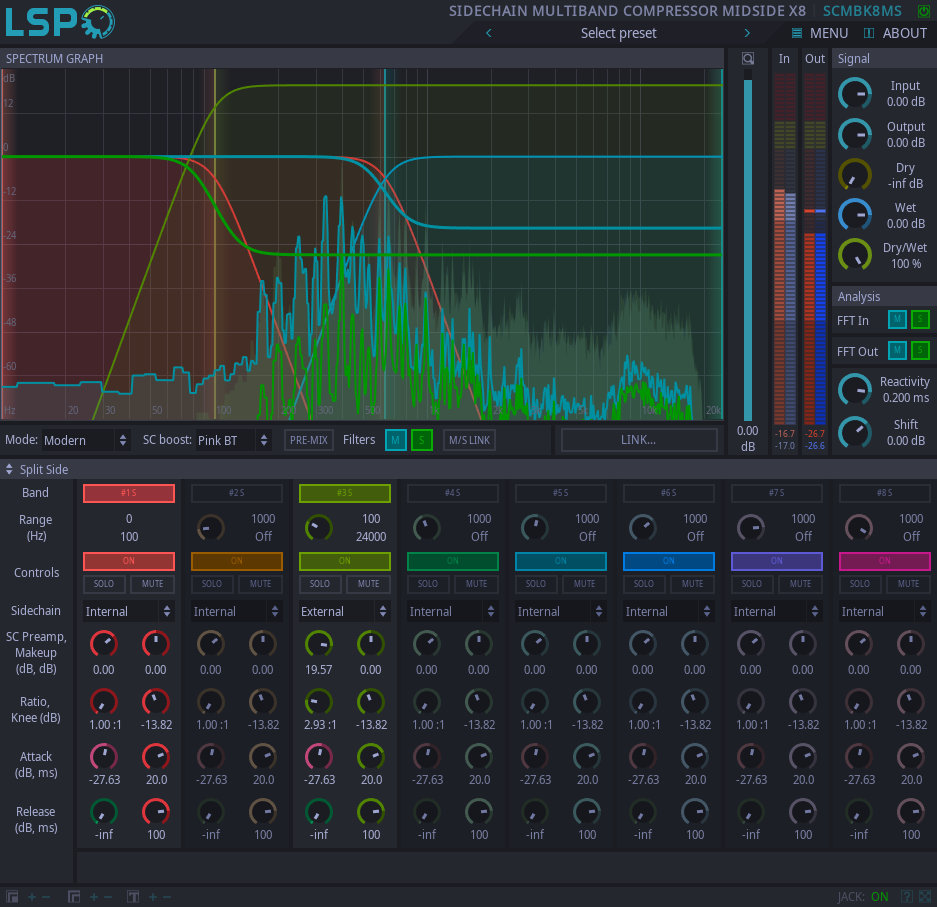The width and height of the screenshot is (937, 907).
Task: Click the plus icon next to the panel layout icon
Action: (31, 896)
